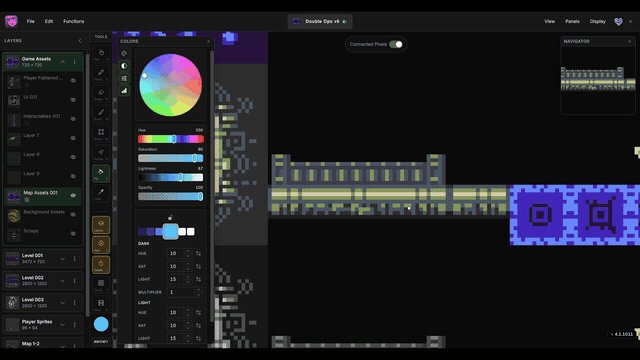
Task: Click the Double Ops v6 project title
Action: (x=322, y=21)
